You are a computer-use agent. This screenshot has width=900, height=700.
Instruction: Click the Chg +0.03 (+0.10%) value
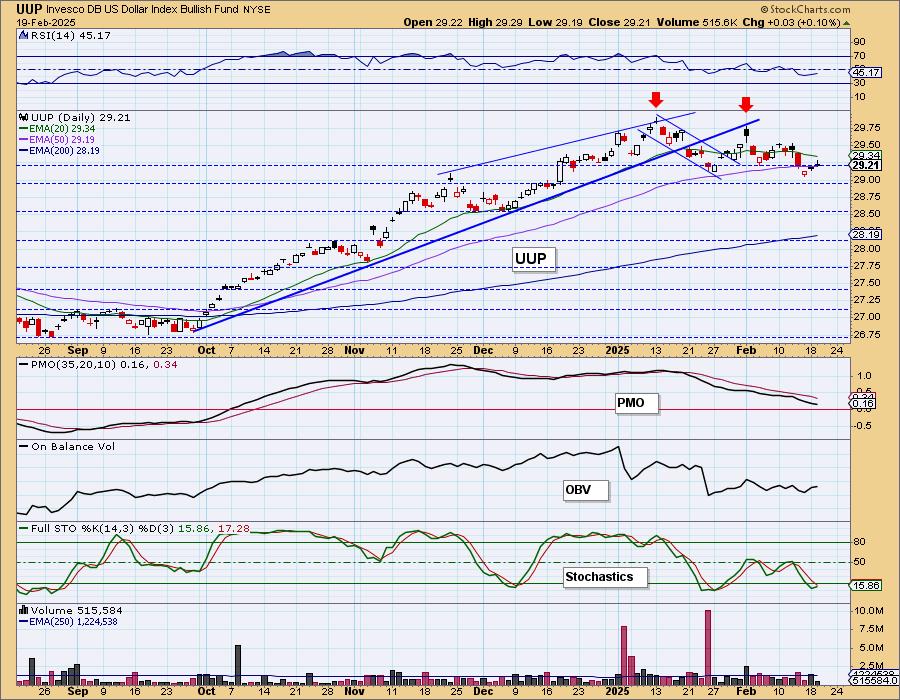(792, 22)
